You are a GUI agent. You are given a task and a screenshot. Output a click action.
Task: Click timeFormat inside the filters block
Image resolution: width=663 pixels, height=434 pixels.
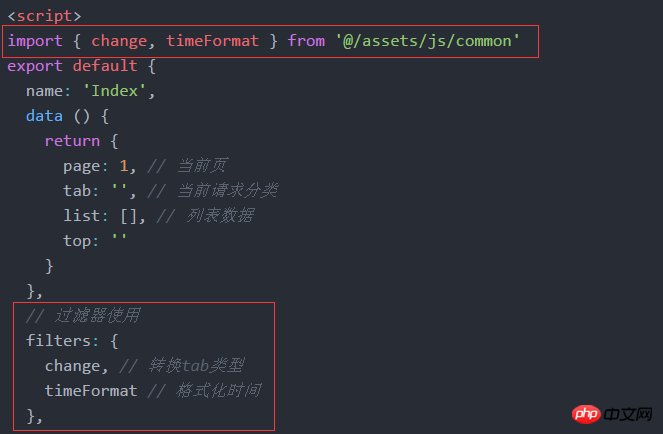pyautogui.click(x=91, y=390)
